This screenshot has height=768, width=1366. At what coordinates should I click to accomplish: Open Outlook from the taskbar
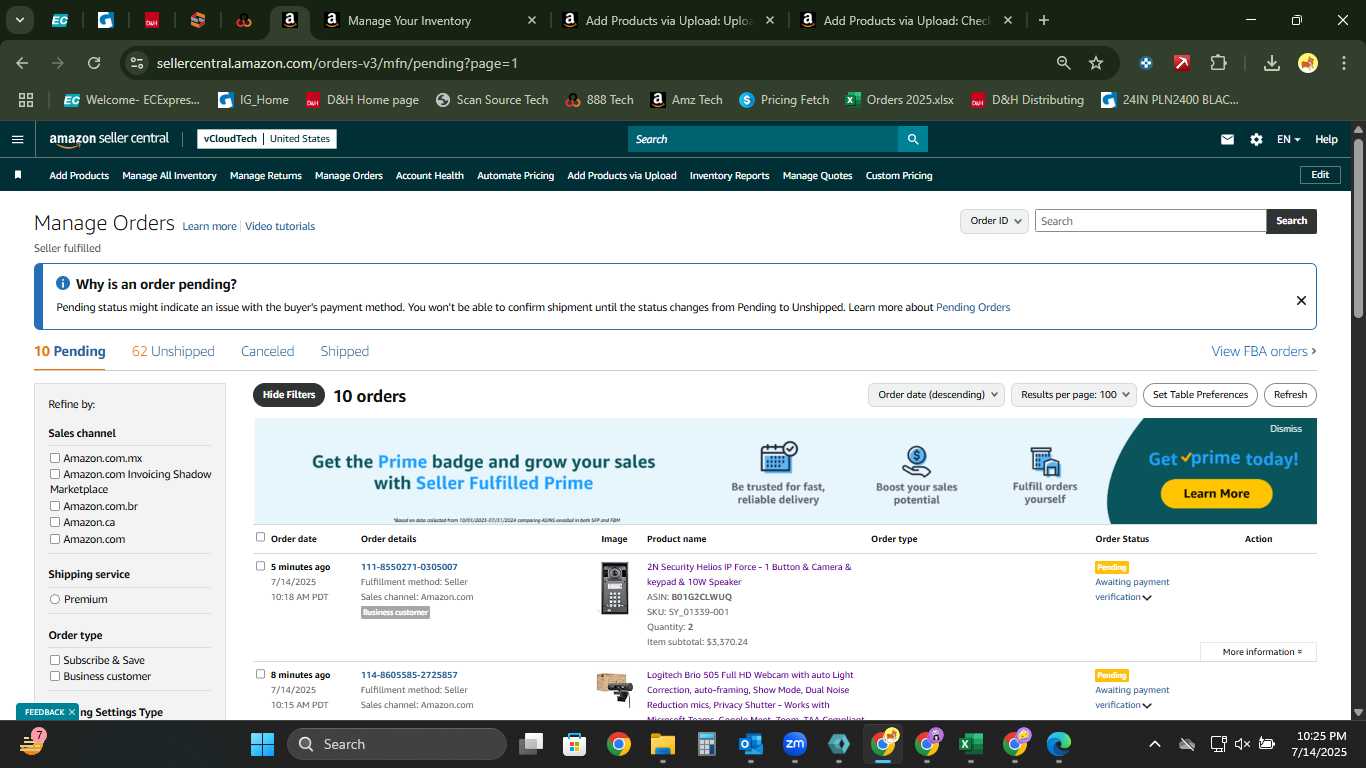[x=751, y=744]
